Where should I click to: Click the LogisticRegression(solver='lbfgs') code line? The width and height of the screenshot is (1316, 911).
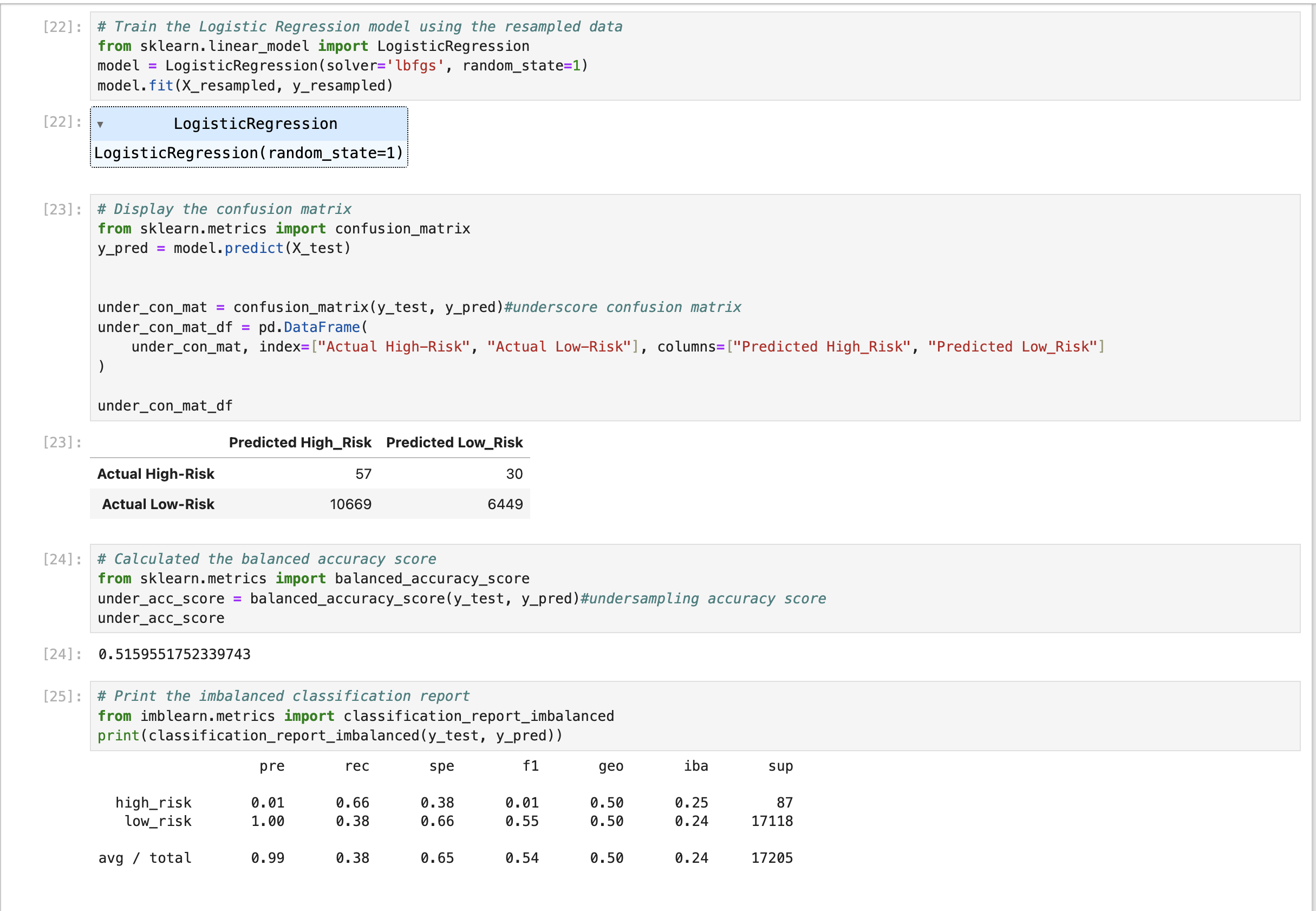[x=343, y=66]
